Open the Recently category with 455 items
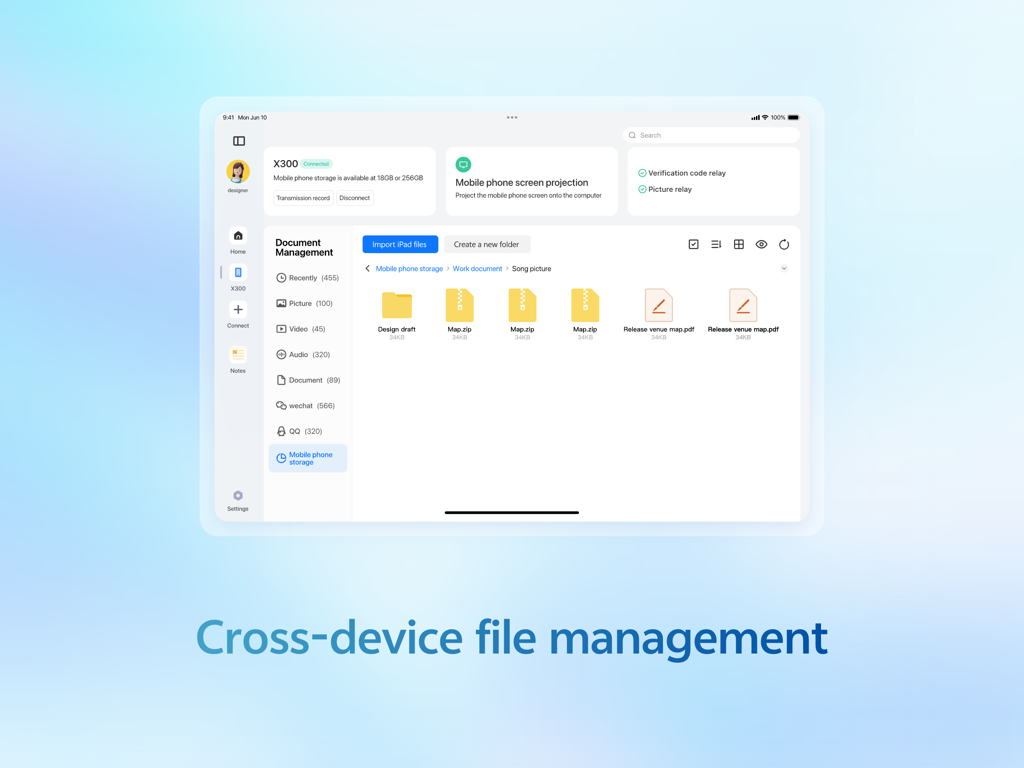Image resolution: width=1024 pixels, height=768 pixels. pyautogui.click(x=307, y=277)
